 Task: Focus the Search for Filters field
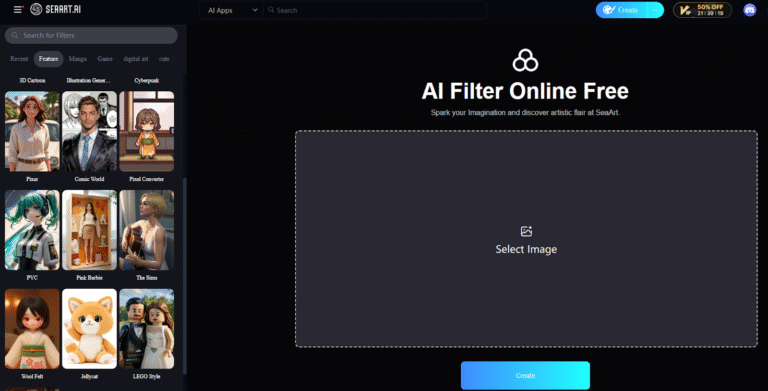pos(91,35)
